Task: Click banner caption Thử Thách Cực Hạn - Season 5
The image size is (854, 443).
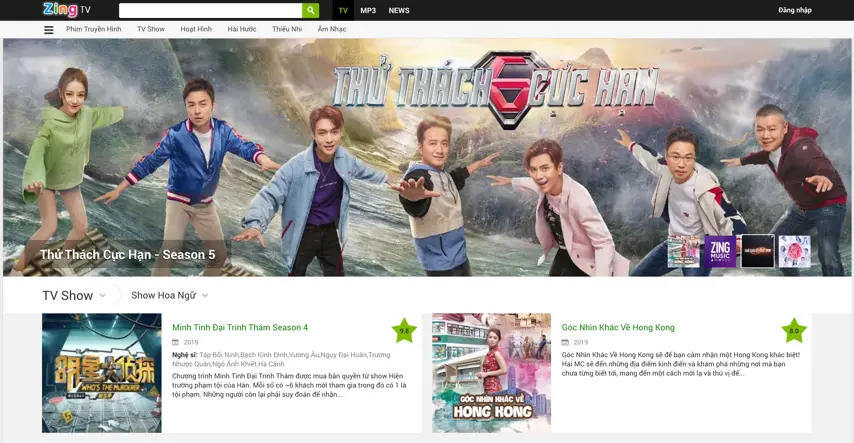Action: coord(127,254)
